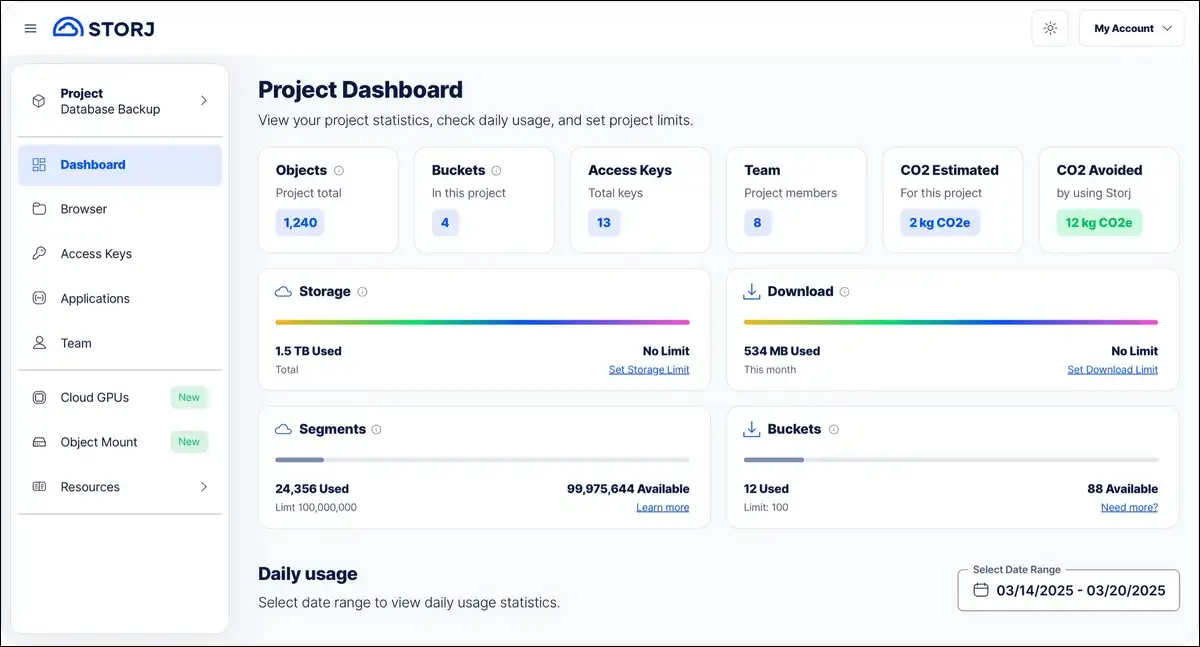Click info icon next to Segments
Image resolution: width=1200 pixels, height=647 pixels.
tap(376, 429)
